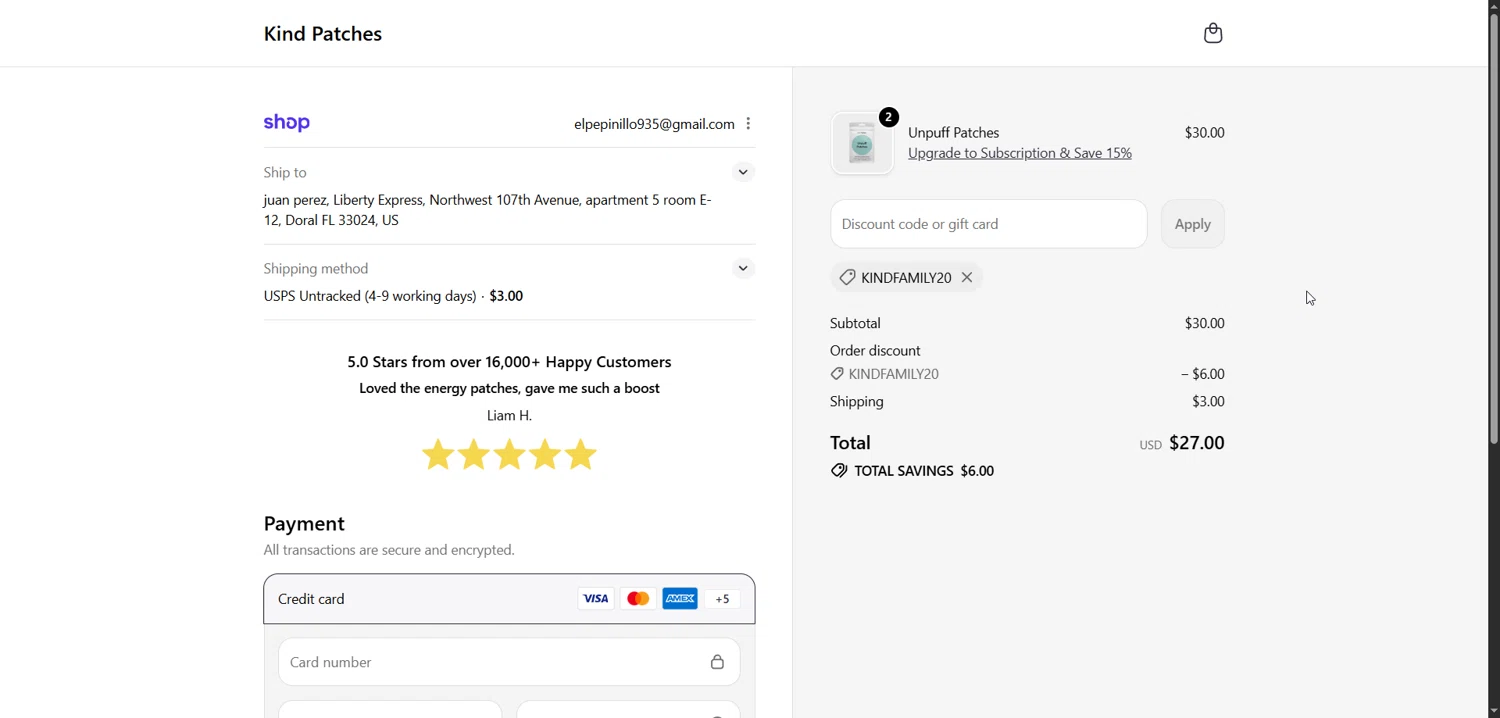
Task: Focus the Discount code or gift card field
Action: click(988, 224)
